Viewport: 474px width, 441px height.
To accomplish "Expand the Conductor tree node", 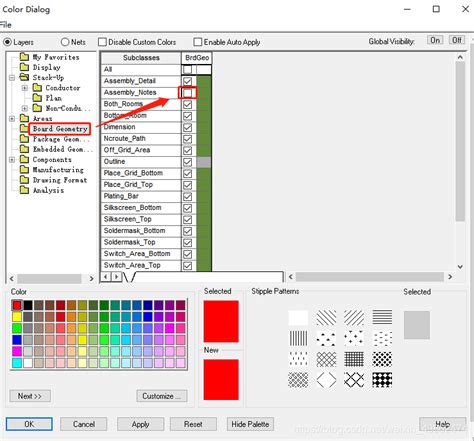I will [24, 88].
